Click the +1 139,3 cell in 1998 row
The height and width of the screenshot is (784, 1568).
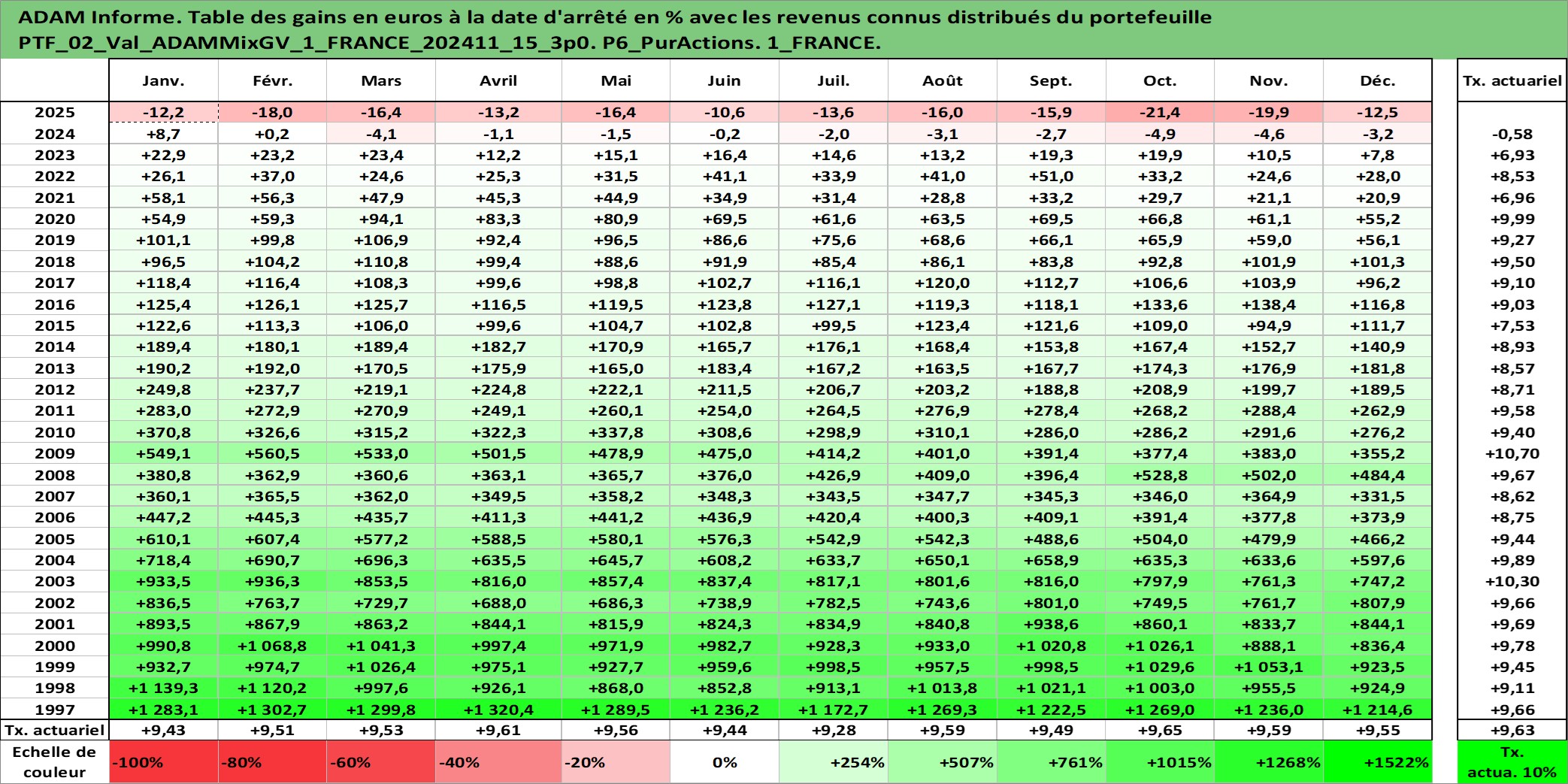(164, 688)
